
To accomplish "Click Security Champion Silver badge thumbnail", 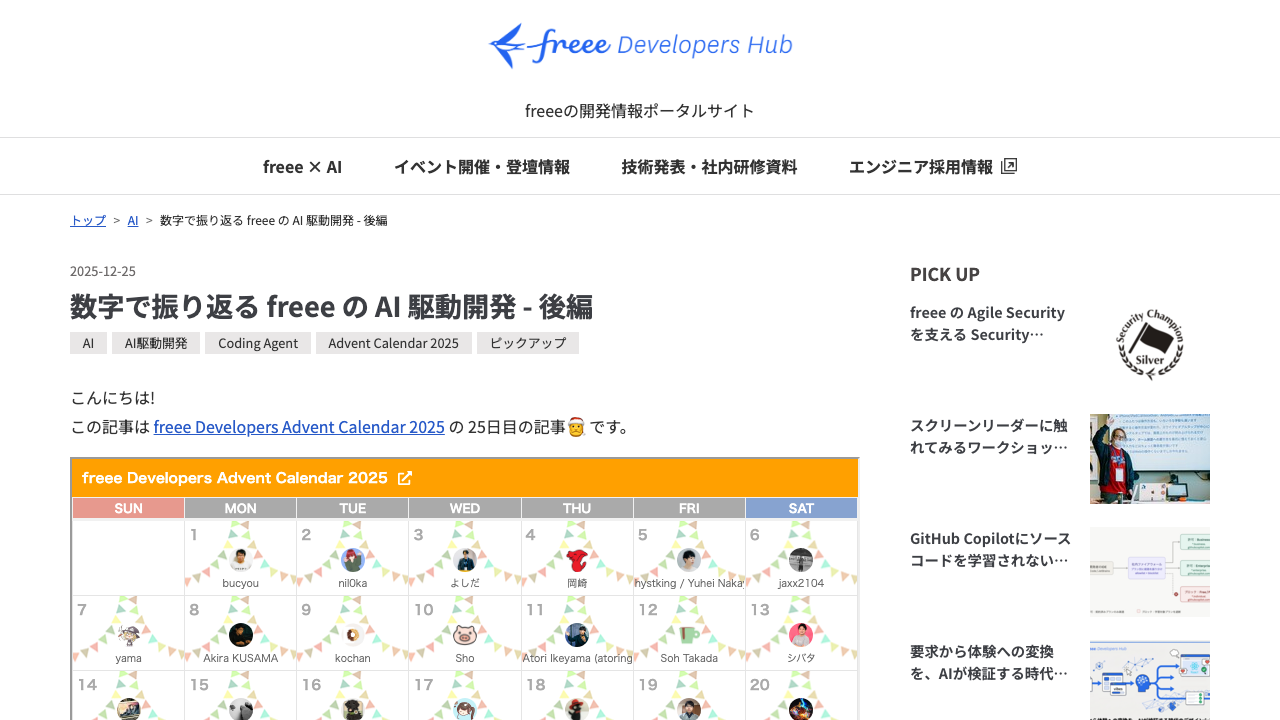I will (x=1150, y=345).
